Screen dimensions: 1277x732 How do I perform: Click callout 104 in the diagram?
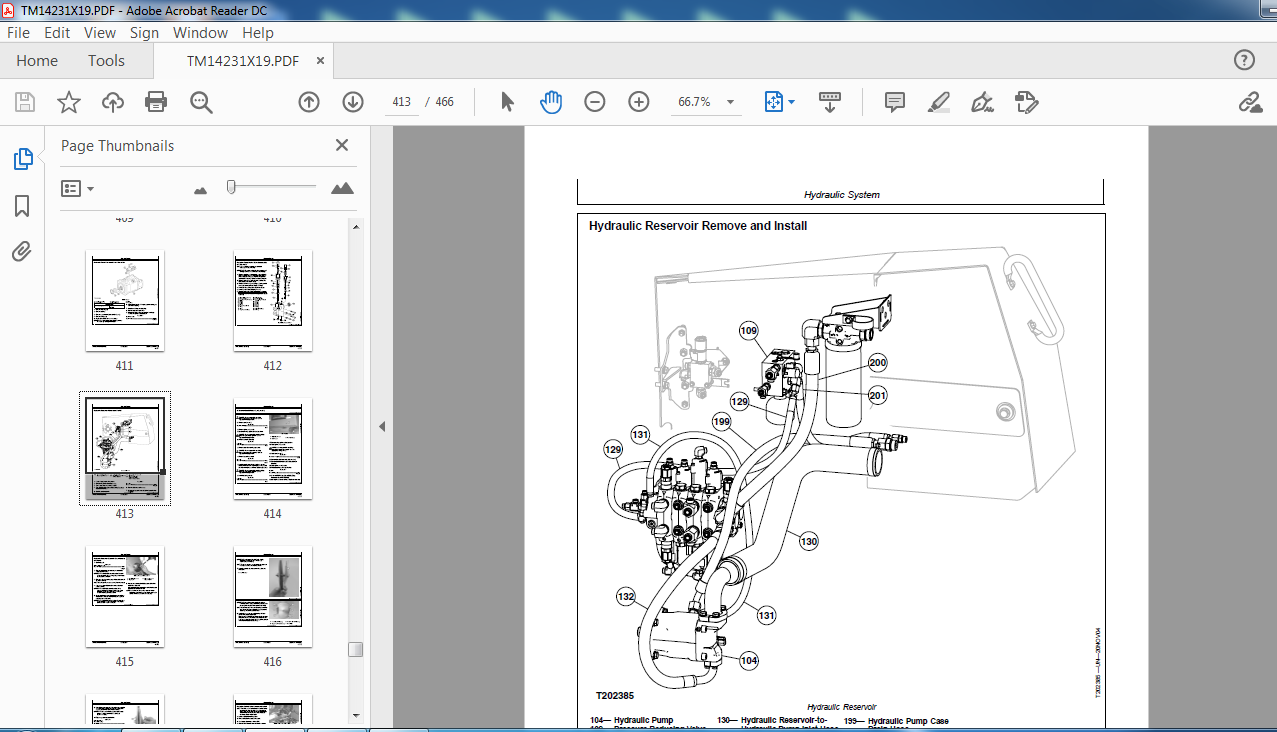(749, 660)
